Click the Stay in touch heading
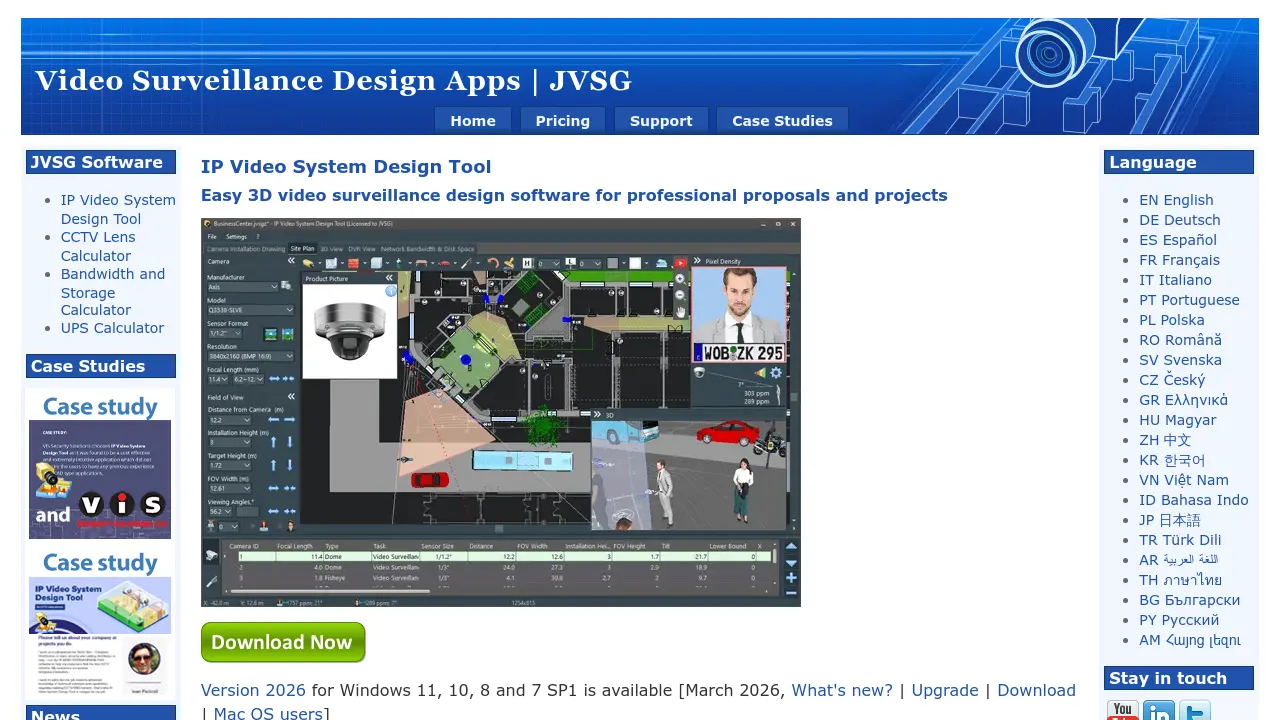Image resolution: width=1280 pixels, height=720 pixels. click(x=1179, y=678)
